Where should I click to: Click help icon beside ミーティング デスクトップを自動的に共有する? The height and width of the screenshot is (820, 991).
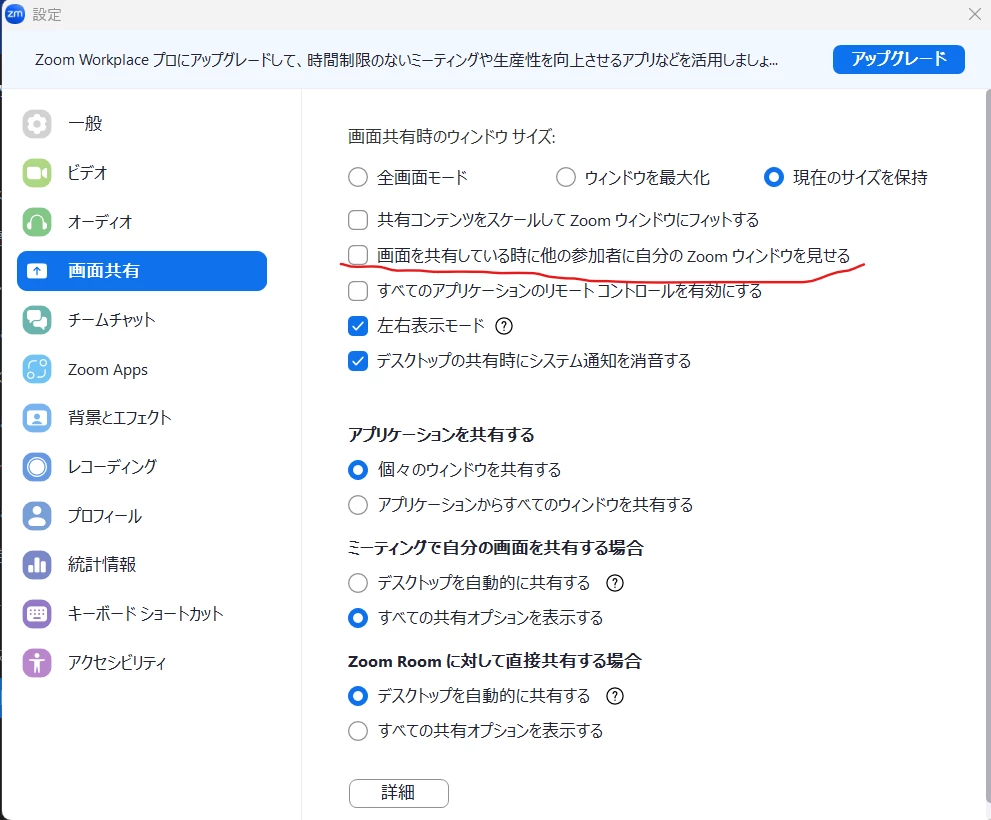pos(615,583)
